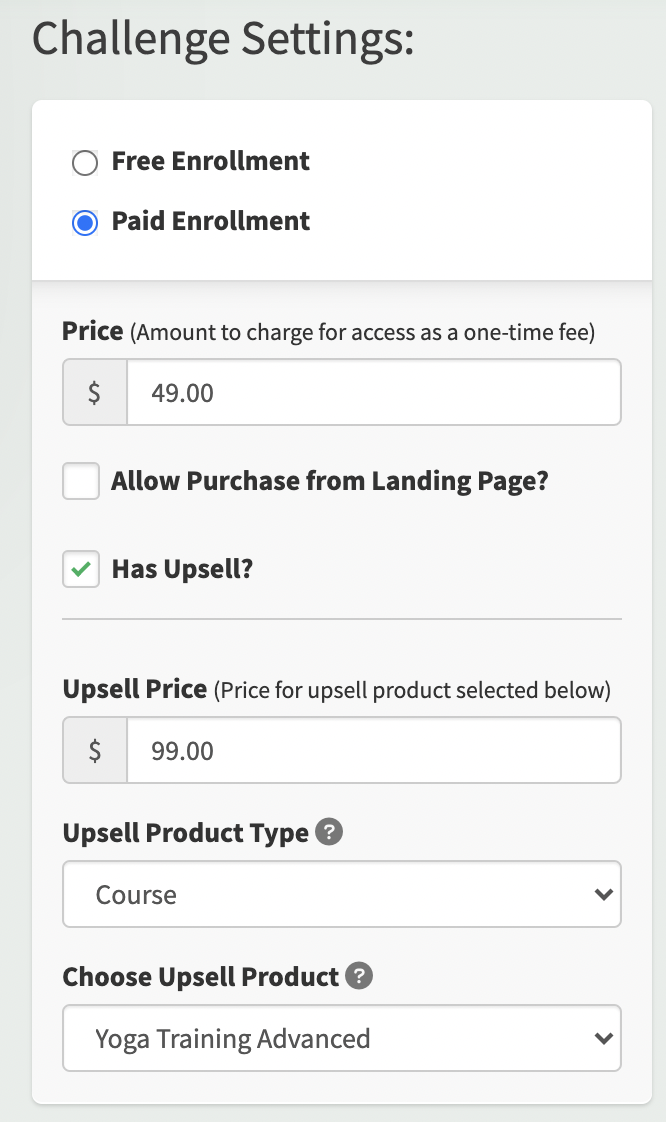Enable Allow Purchase from Landing Page checkbox
This screenshot has width=666, height=1122.
tap(81, 481)
